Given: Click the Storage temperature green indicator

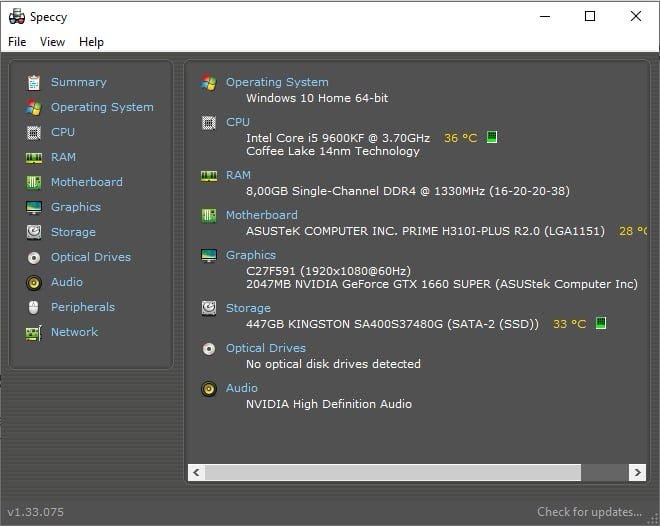Looking at the screenshot, I should (x=601, y=324).
